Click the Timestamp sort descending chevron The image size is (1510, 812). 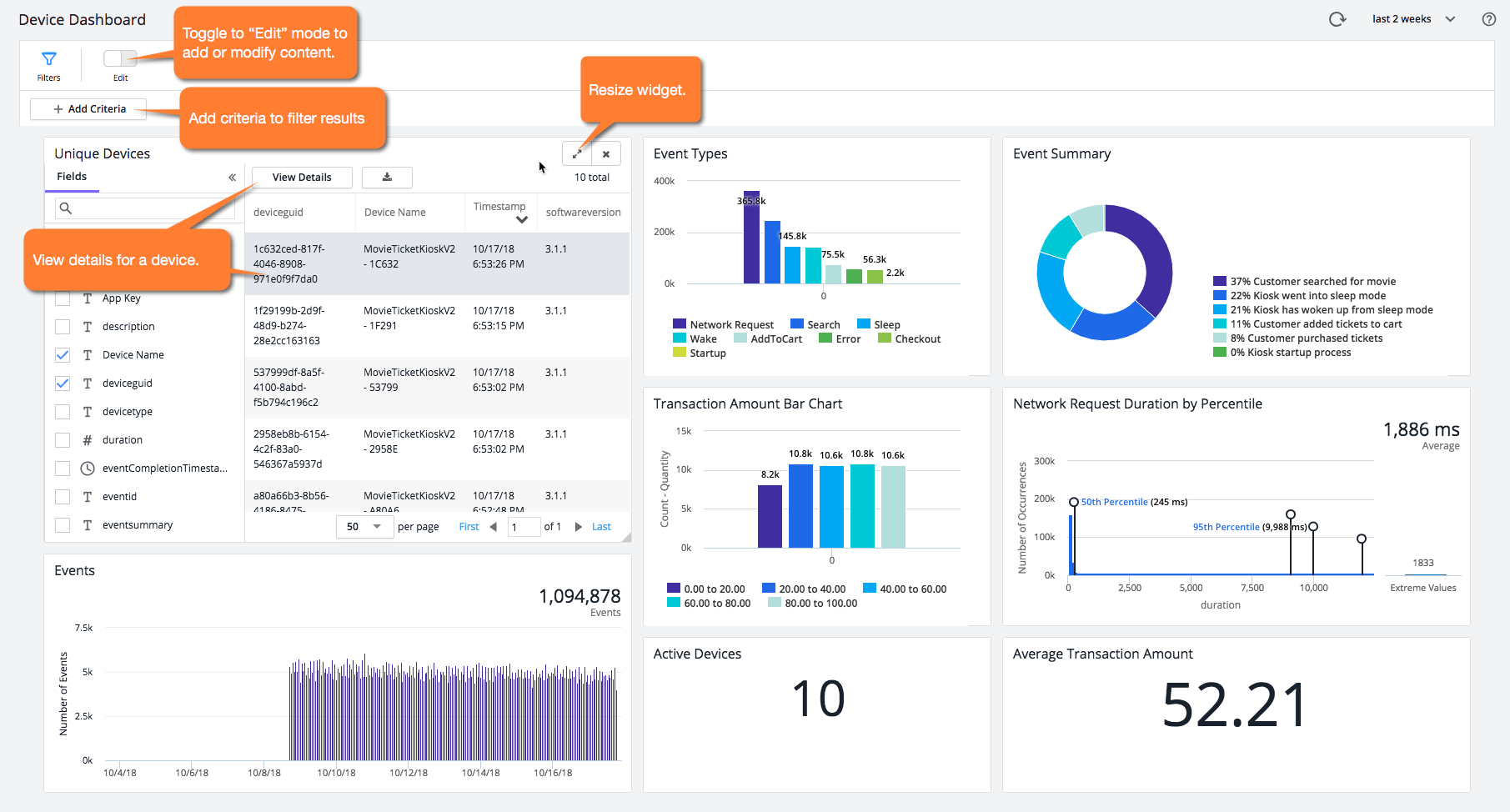[x=522, y=220]
